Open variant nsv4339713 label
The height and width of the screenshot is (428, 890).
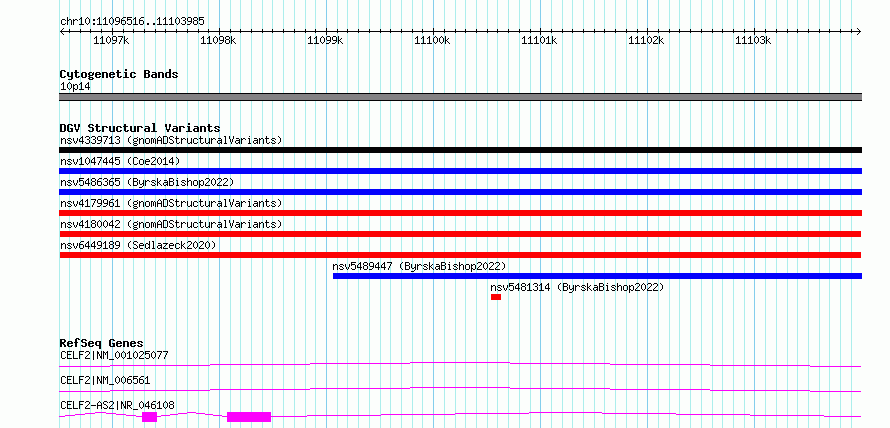171,140
